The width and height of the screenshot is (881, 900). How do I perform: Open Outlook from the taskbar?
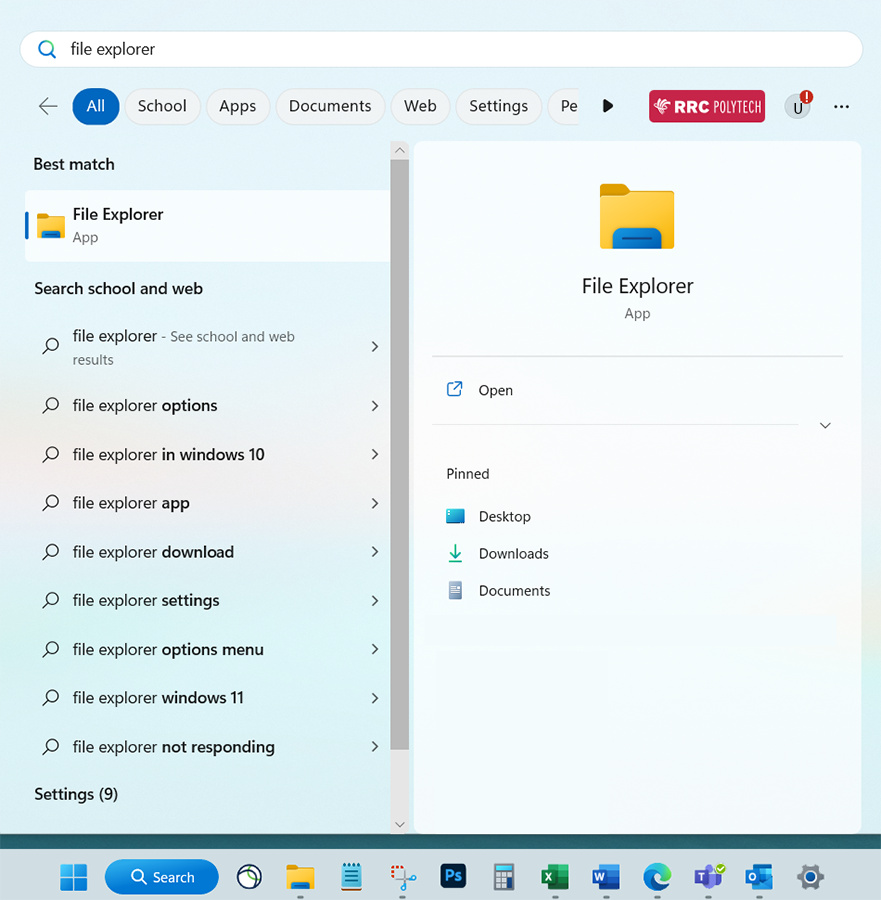point(759,877)
